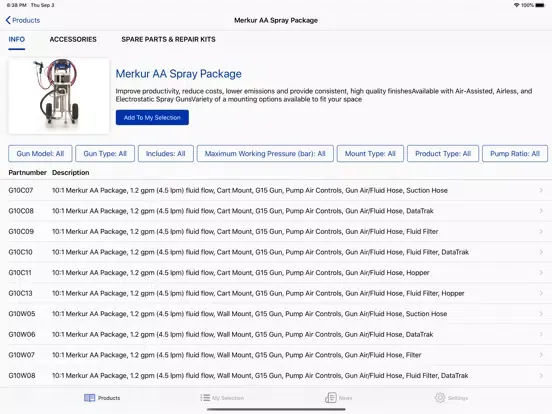This screenshot has height=414, width=552.
Task: Select part number G10W05
Action: 22,314
